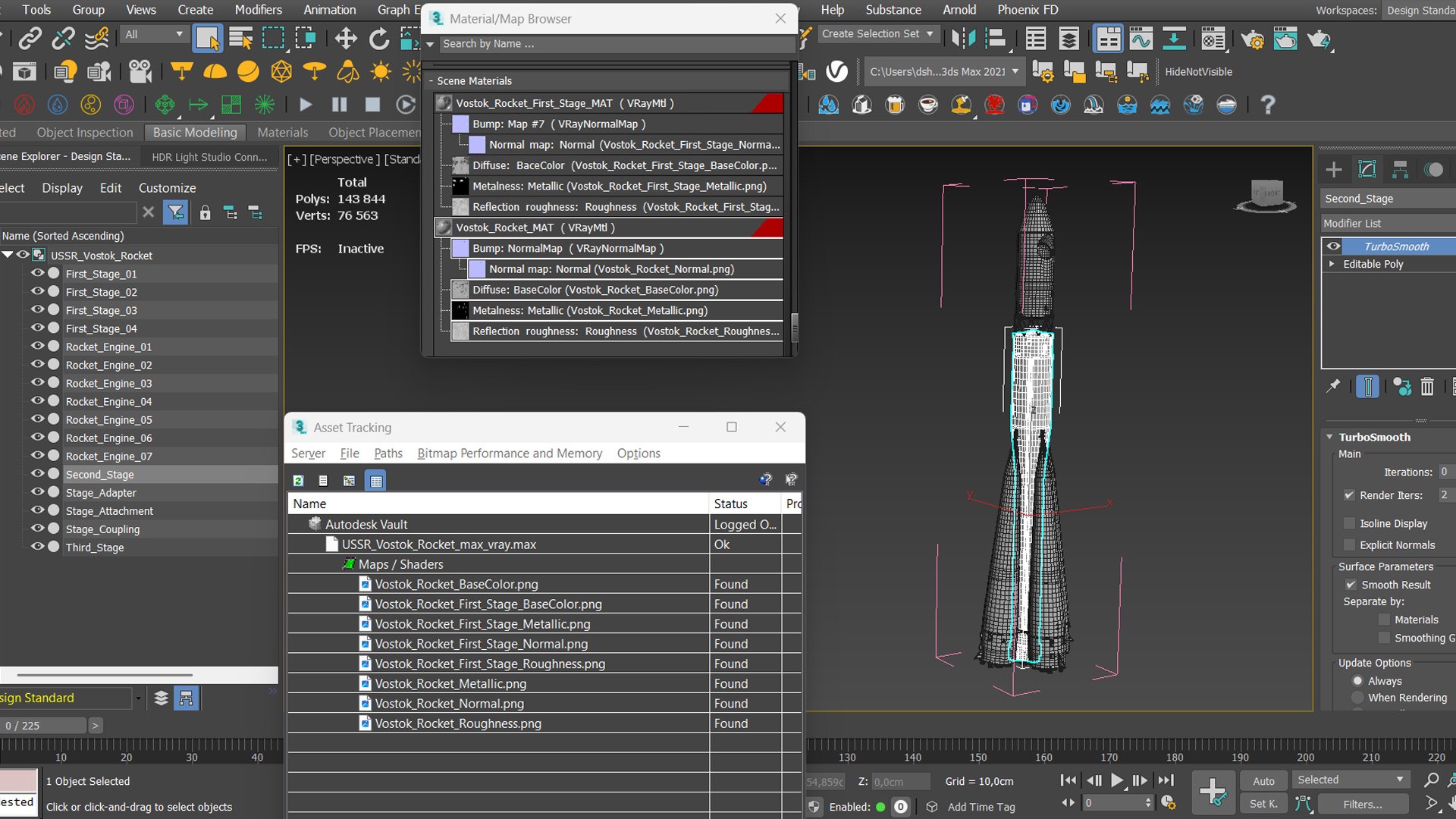Remove modifier with trash can icon
This screenshot has width=1456, height=819.
pos(1427,387)
